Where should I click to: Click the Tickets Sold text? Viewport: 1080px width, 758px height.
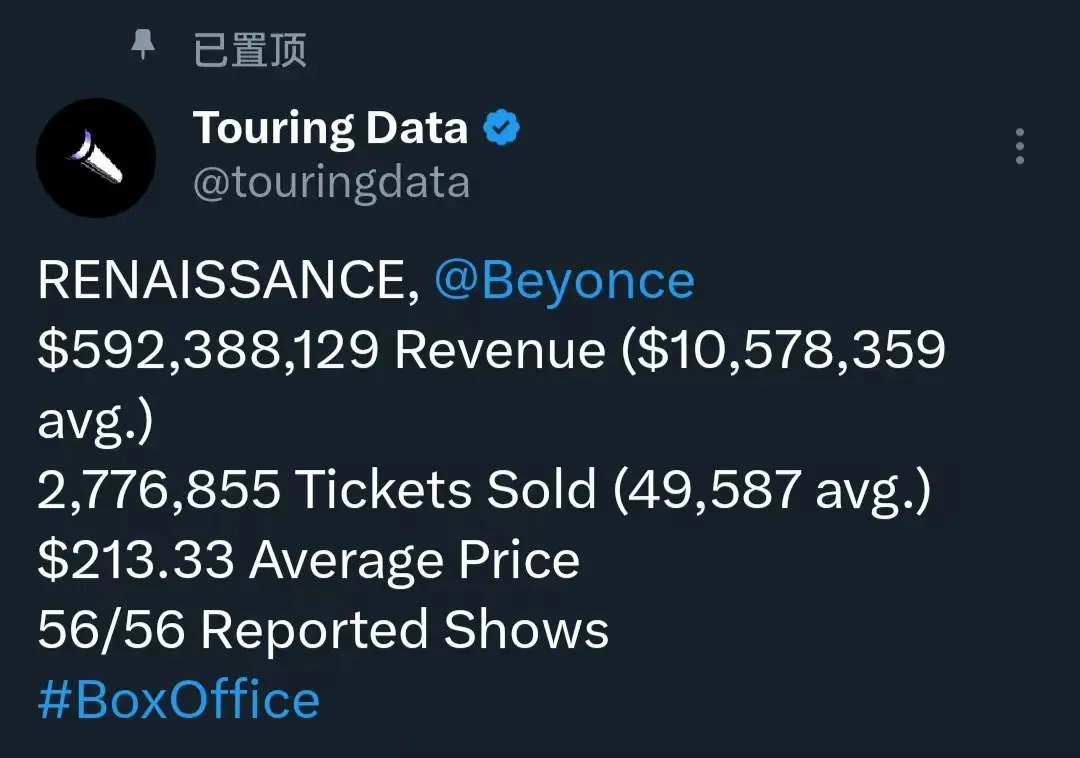coord(446,489)
